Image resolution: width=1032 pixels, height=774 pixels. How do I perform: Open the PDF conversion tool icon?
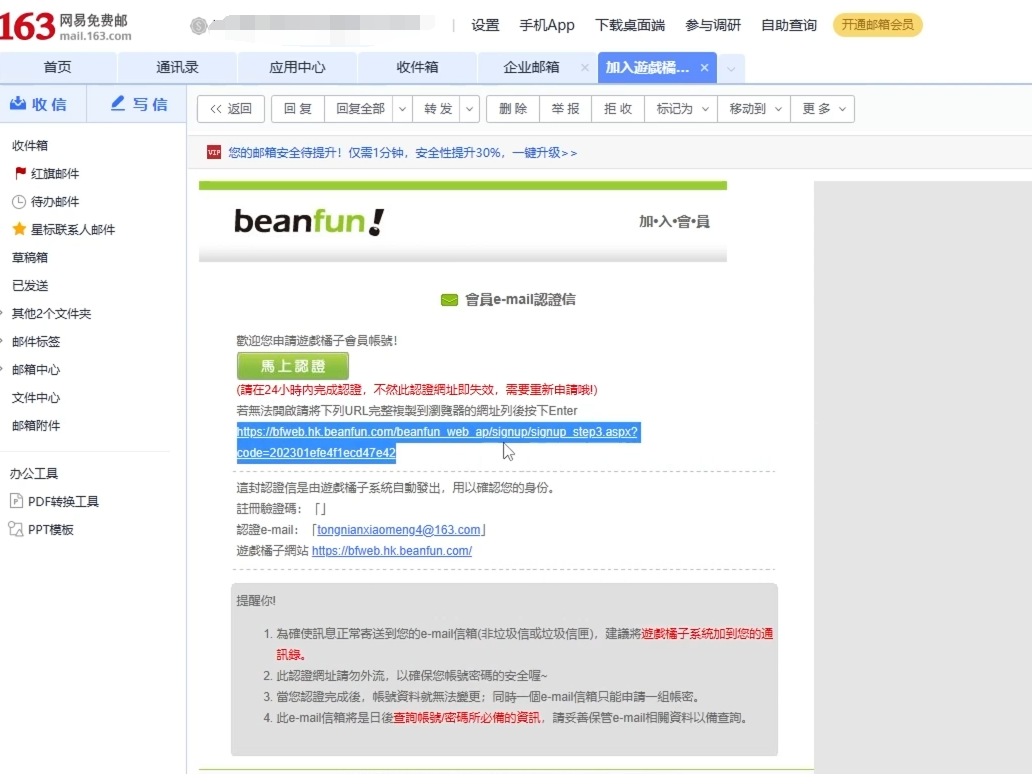(x=17, y=501)
